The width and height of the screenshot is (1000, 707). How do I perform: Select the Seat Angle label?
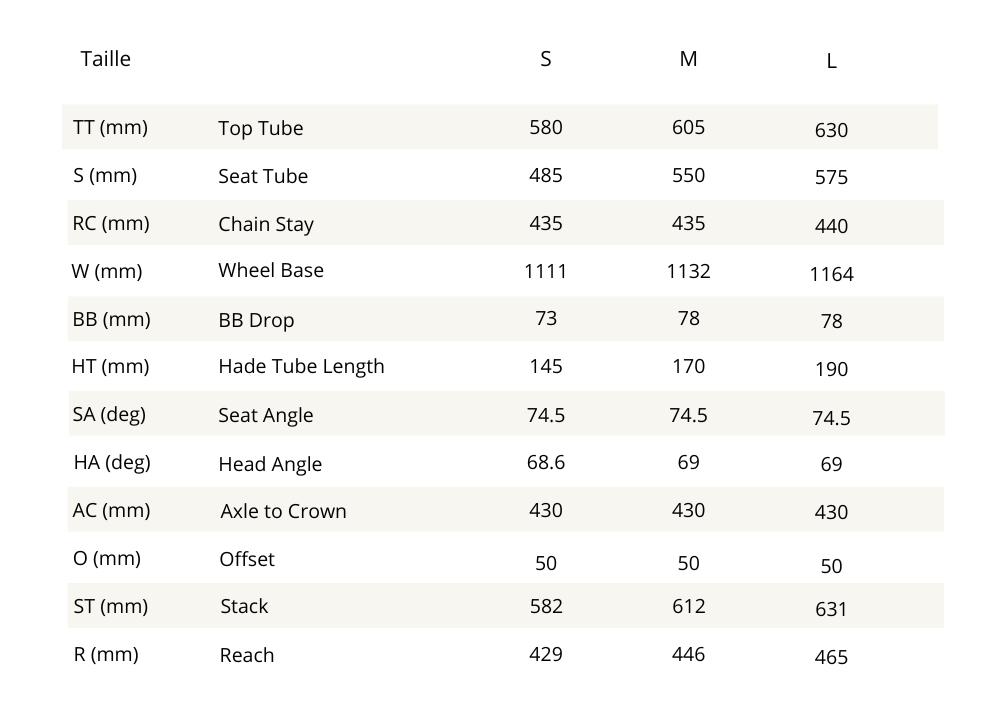pos(265,415)
